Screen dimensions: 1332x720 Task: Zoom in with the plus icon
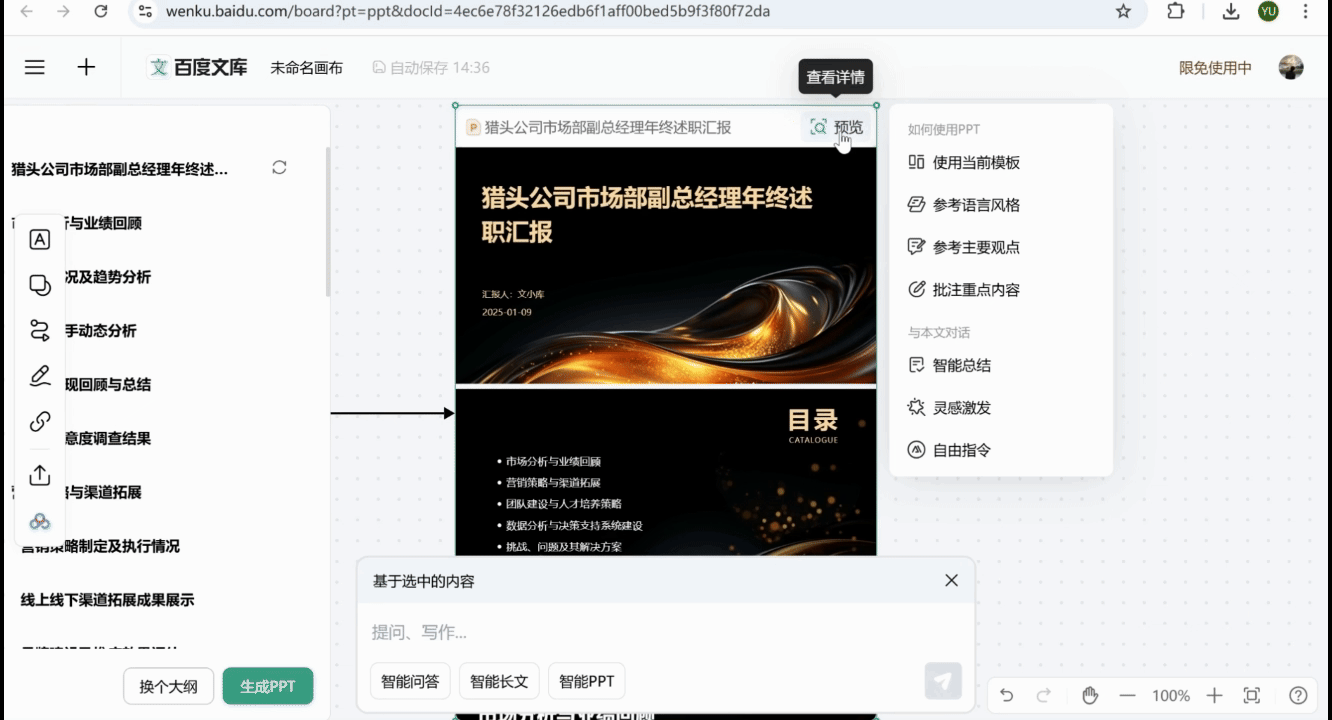tap(1214, 695)
